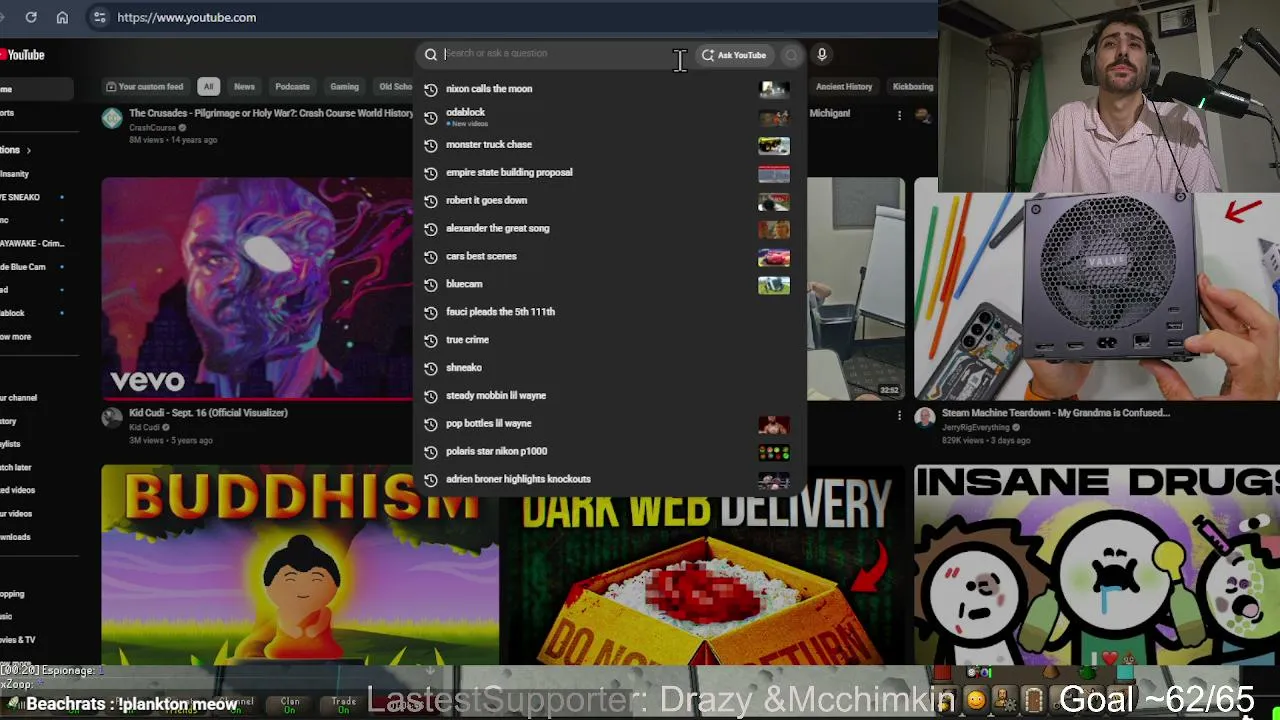Viewport: 1280px width, 720px height.
Task: Toggle the Clan chat filter
Action: 290,705
